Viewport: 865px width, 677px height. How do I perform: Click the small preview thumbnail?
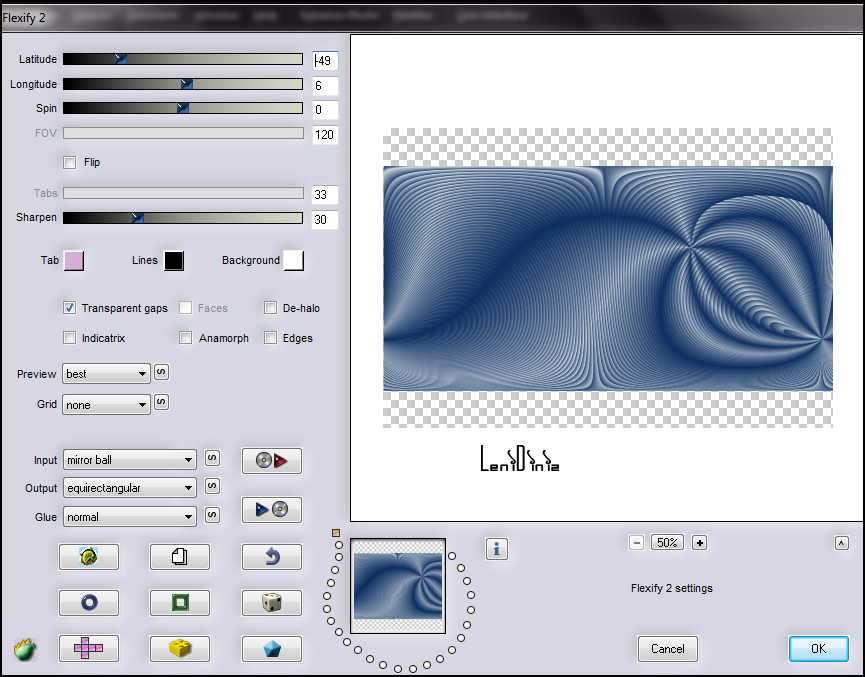[x=398, y=586]
